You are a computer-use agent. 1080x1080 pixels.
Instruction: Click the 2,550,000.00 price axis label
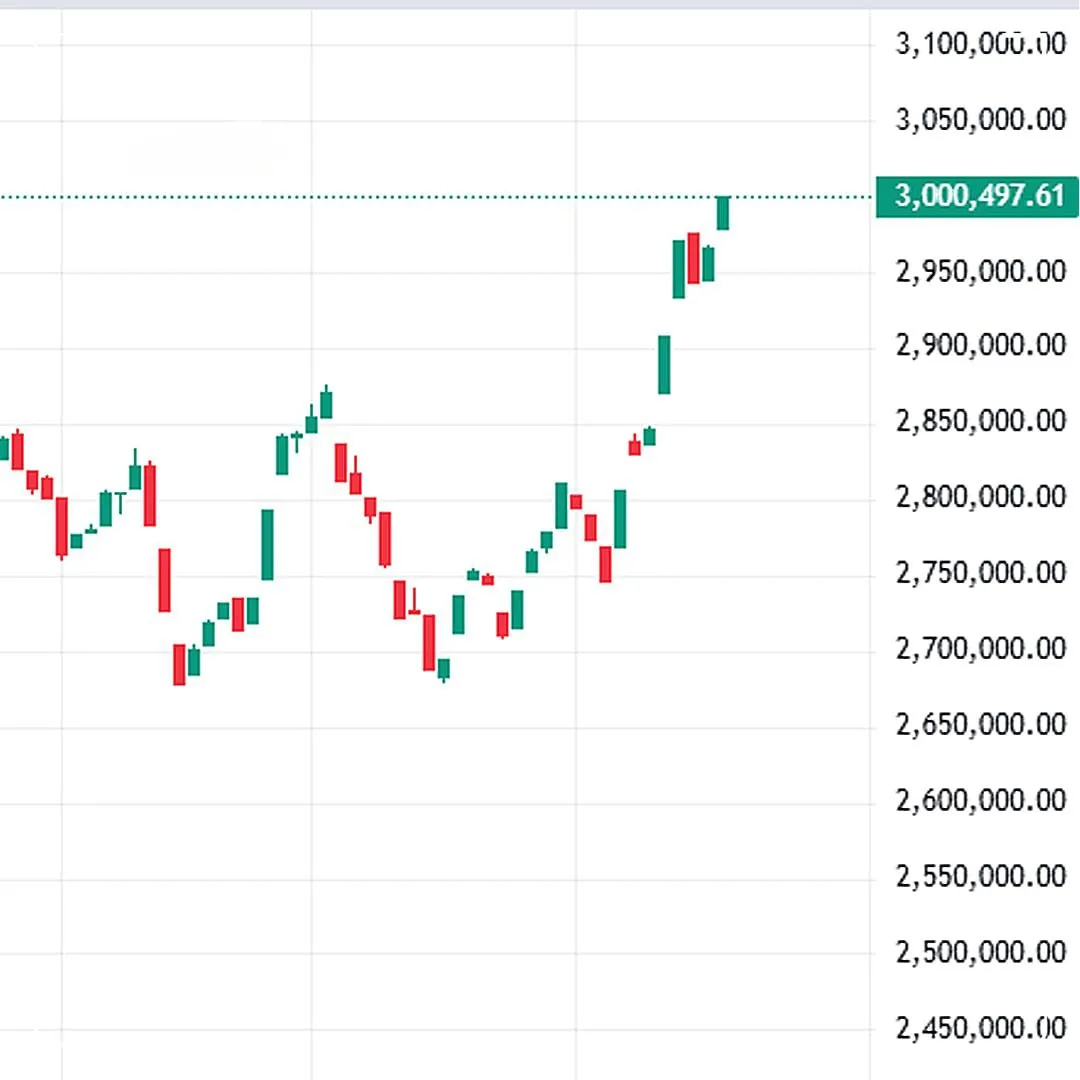tap(981, 876)
